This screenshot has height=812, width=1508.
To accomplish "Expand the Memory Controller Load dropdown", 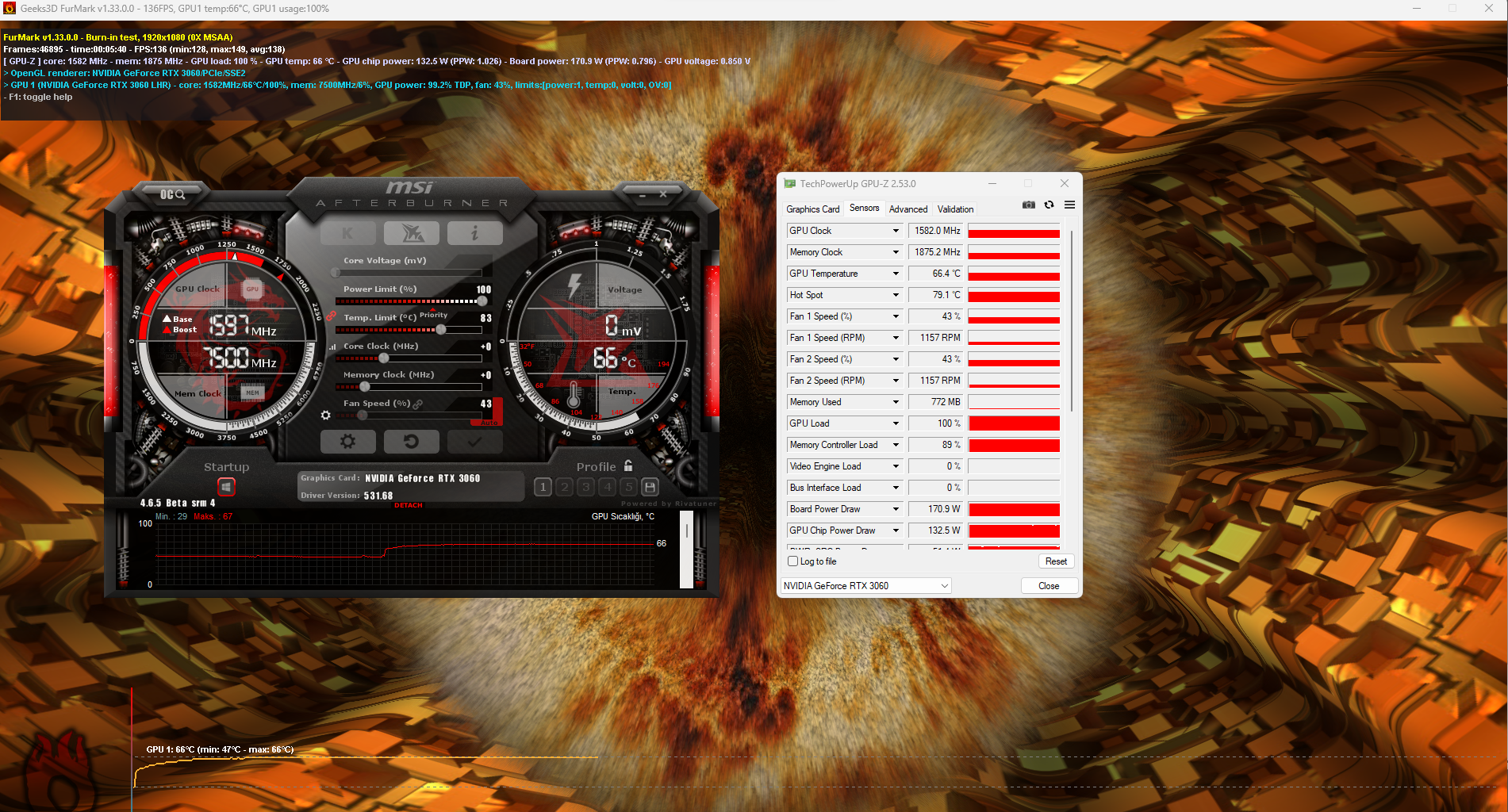I will 896,445.
